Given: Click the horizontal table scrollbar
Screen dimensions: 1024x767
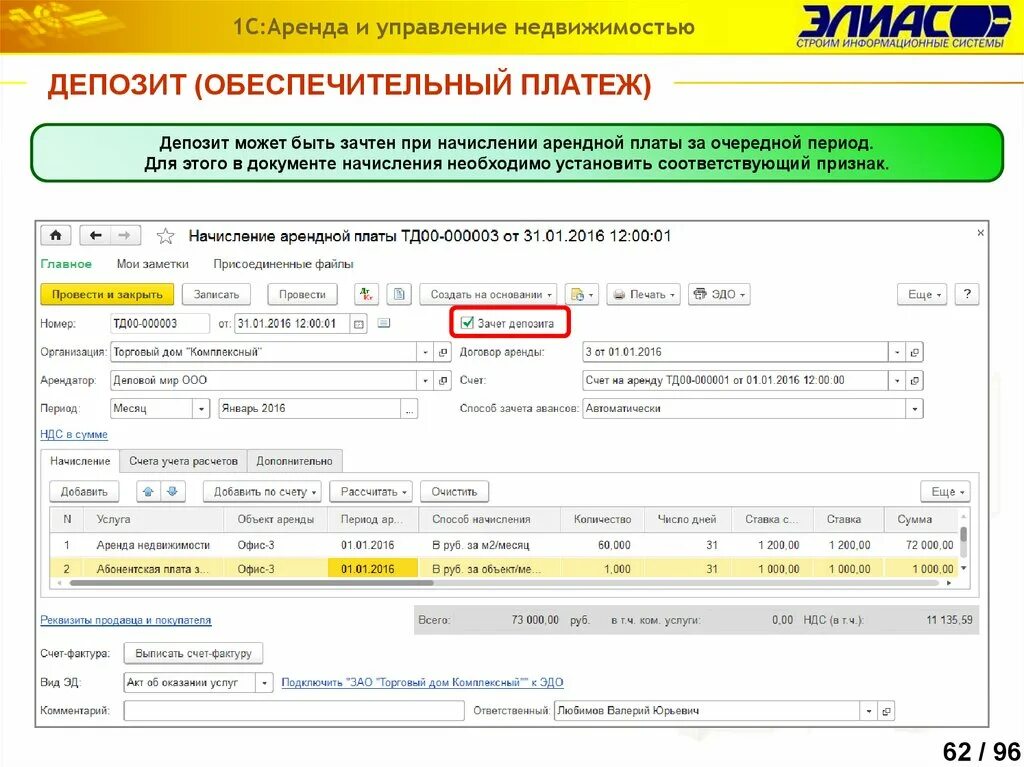Looking at the screenshot, I should 251,583.
